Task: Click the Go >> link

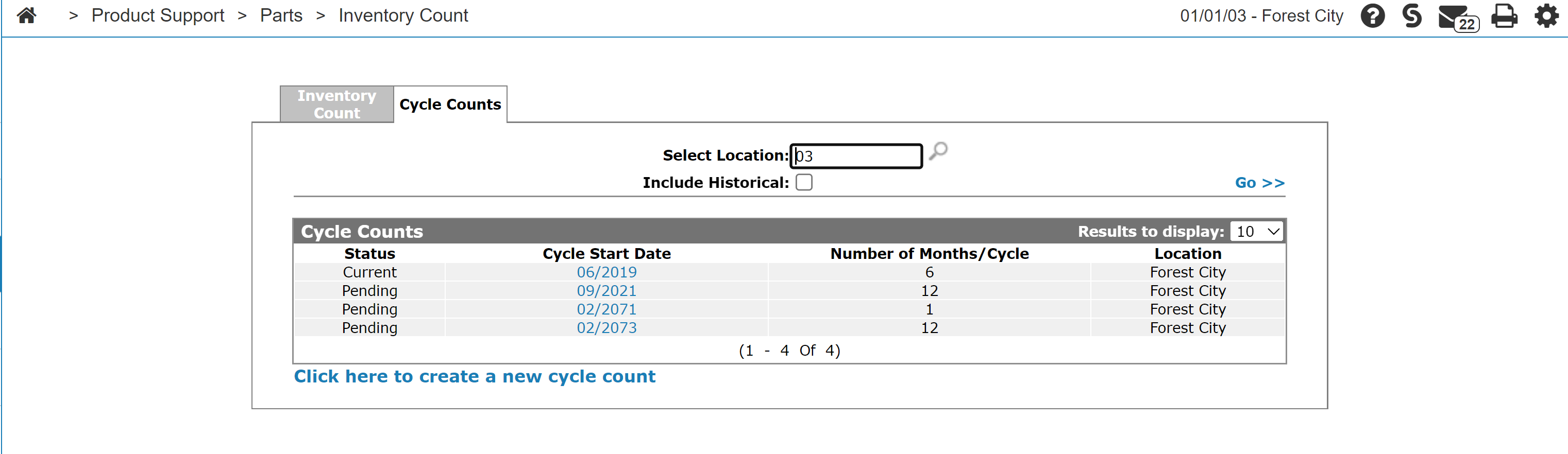Action: [x=1259, y=183]
